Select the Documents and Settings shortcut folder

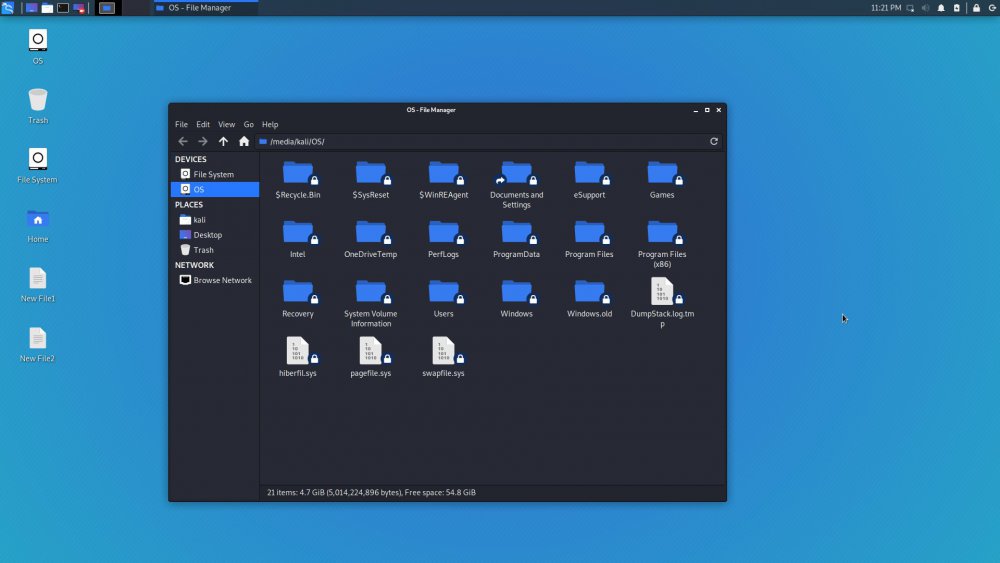(516, 174)
